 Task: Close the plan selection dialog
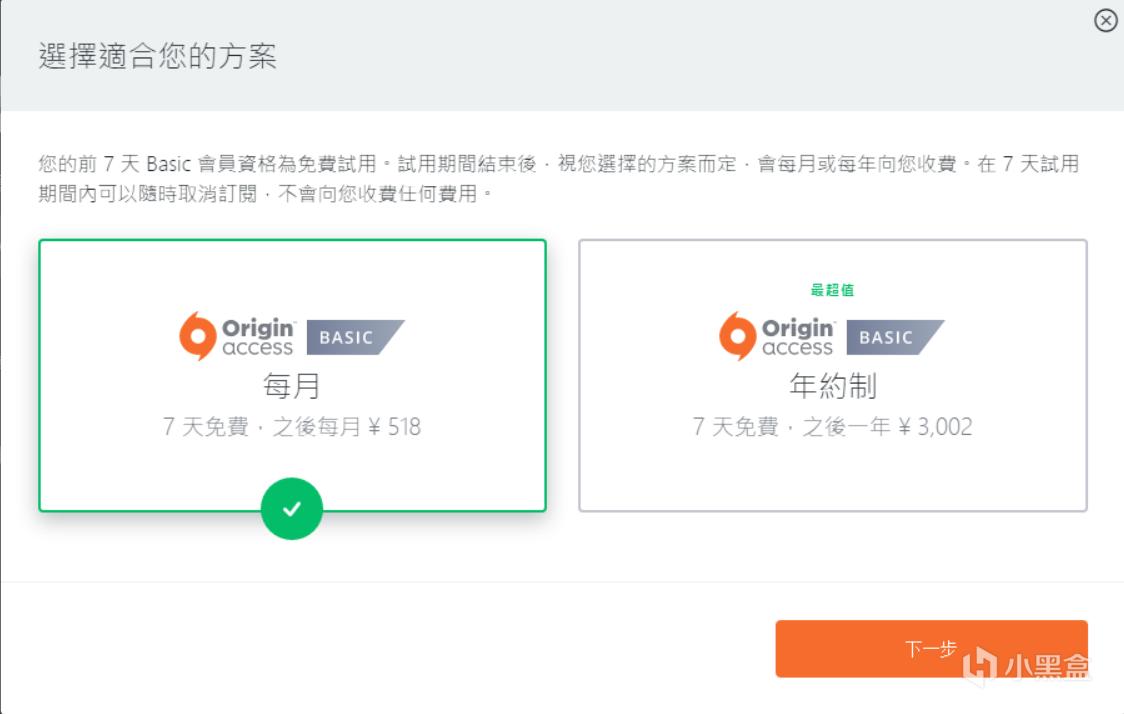pos(1105,21)
